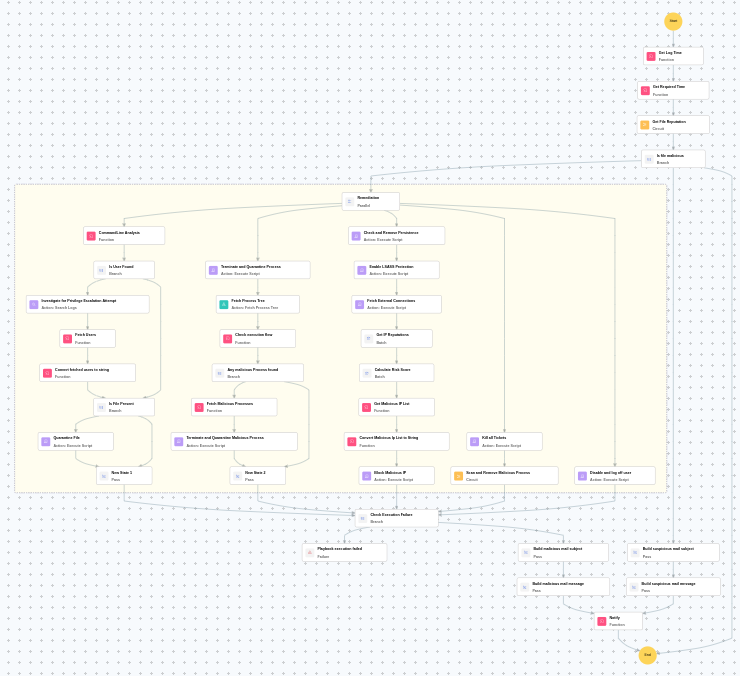Click the pink icon on Fetch Malicious Processes
This screenshot has height=676, width=740.
point(199,407)
